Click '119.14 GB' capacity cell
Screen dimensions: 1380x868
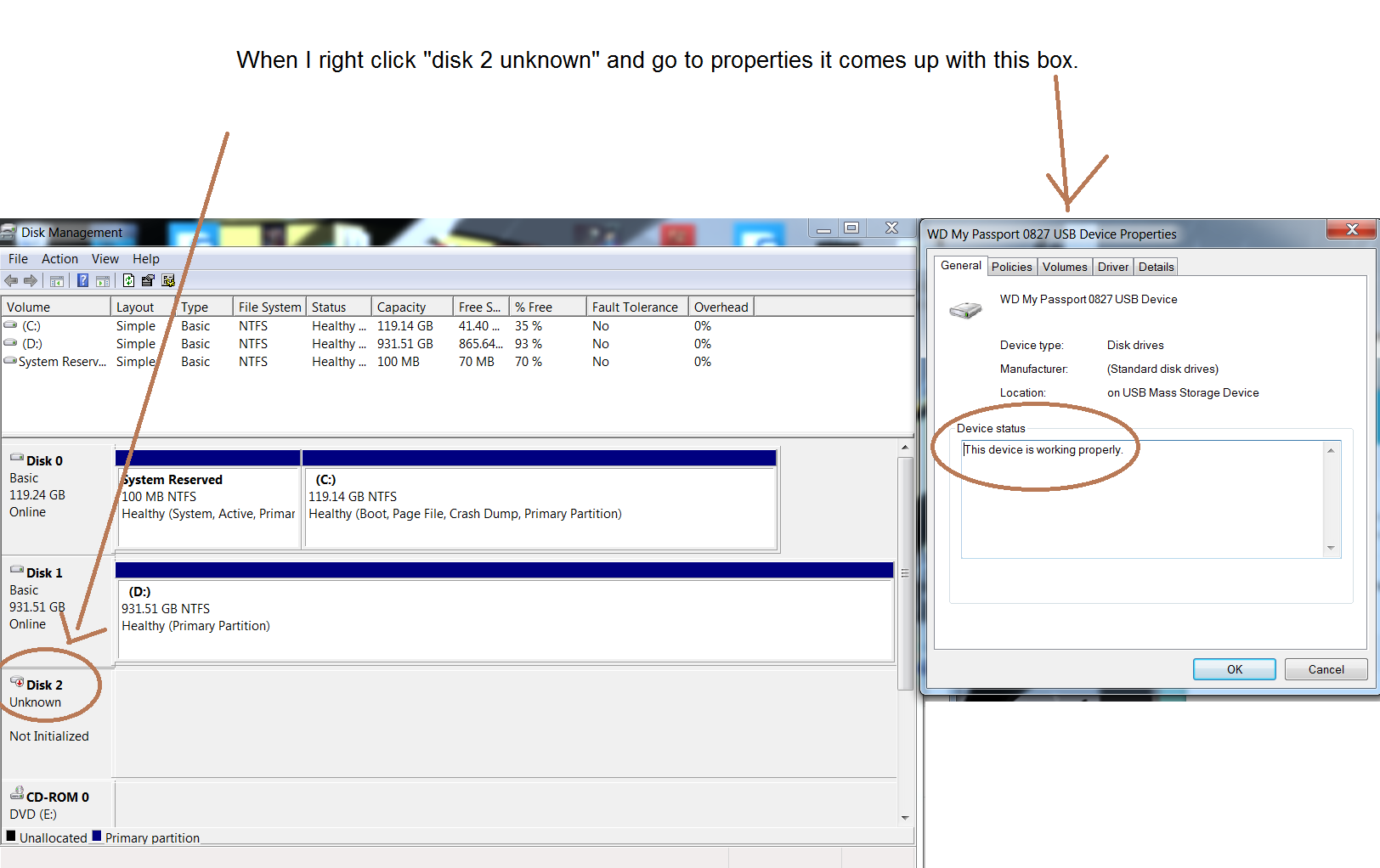[405, 325]
